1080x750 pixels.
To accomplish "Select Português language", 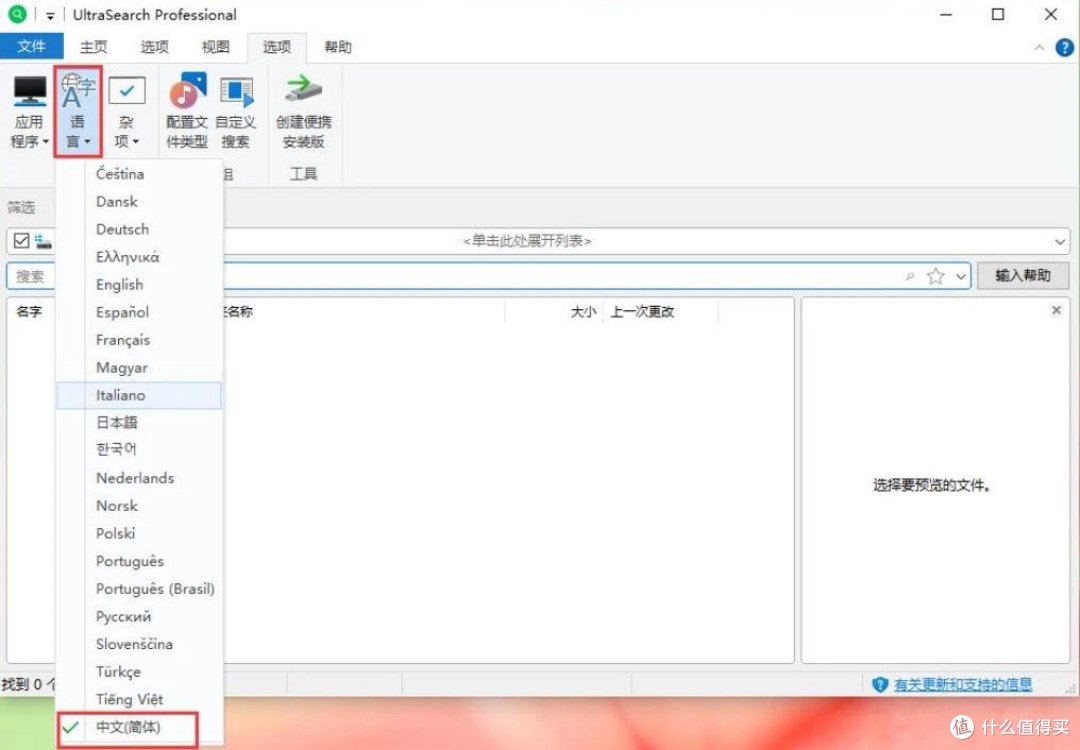I will click(139, 561).
